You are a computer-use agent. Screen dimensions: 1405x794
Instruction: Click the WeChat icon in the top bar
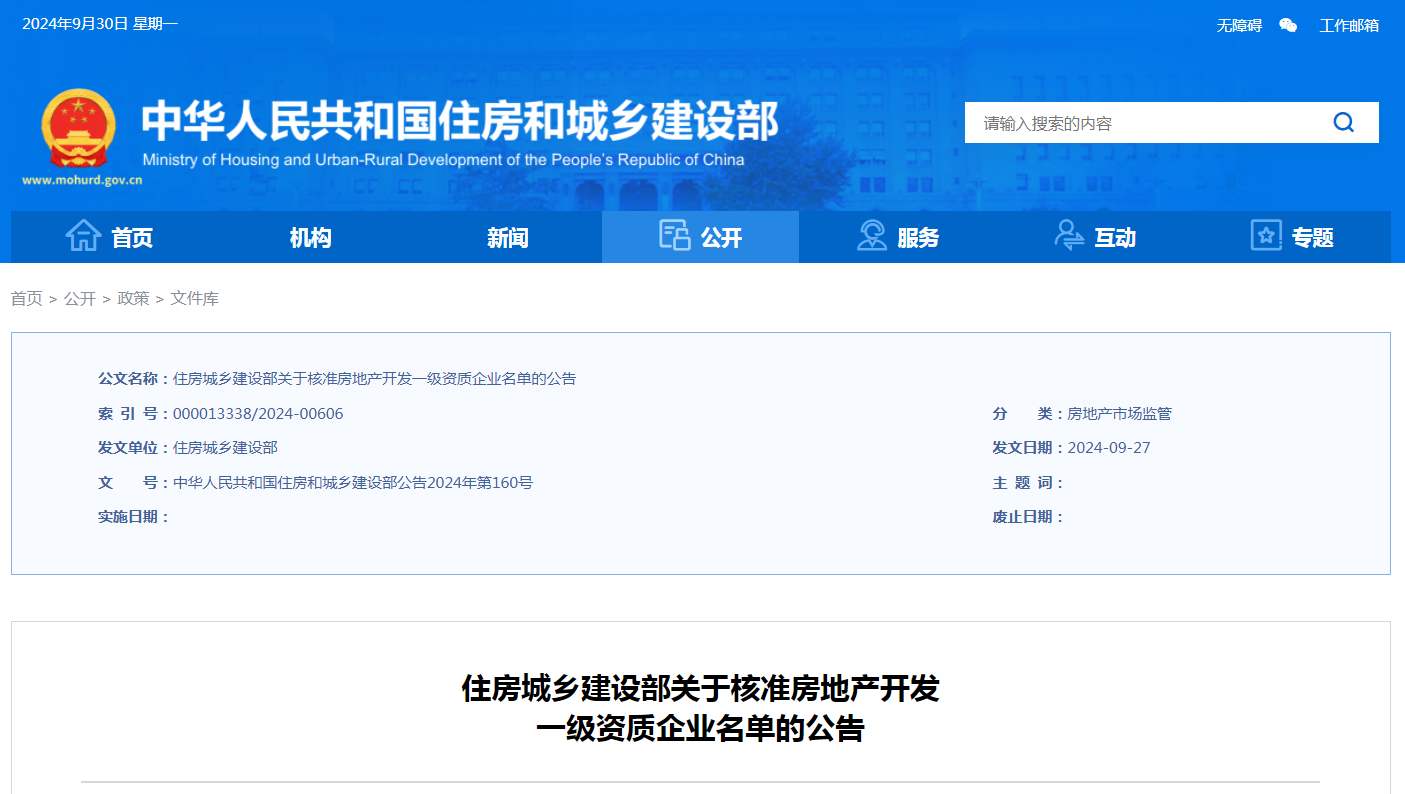pyautogui.click(x=1287, y=24)
